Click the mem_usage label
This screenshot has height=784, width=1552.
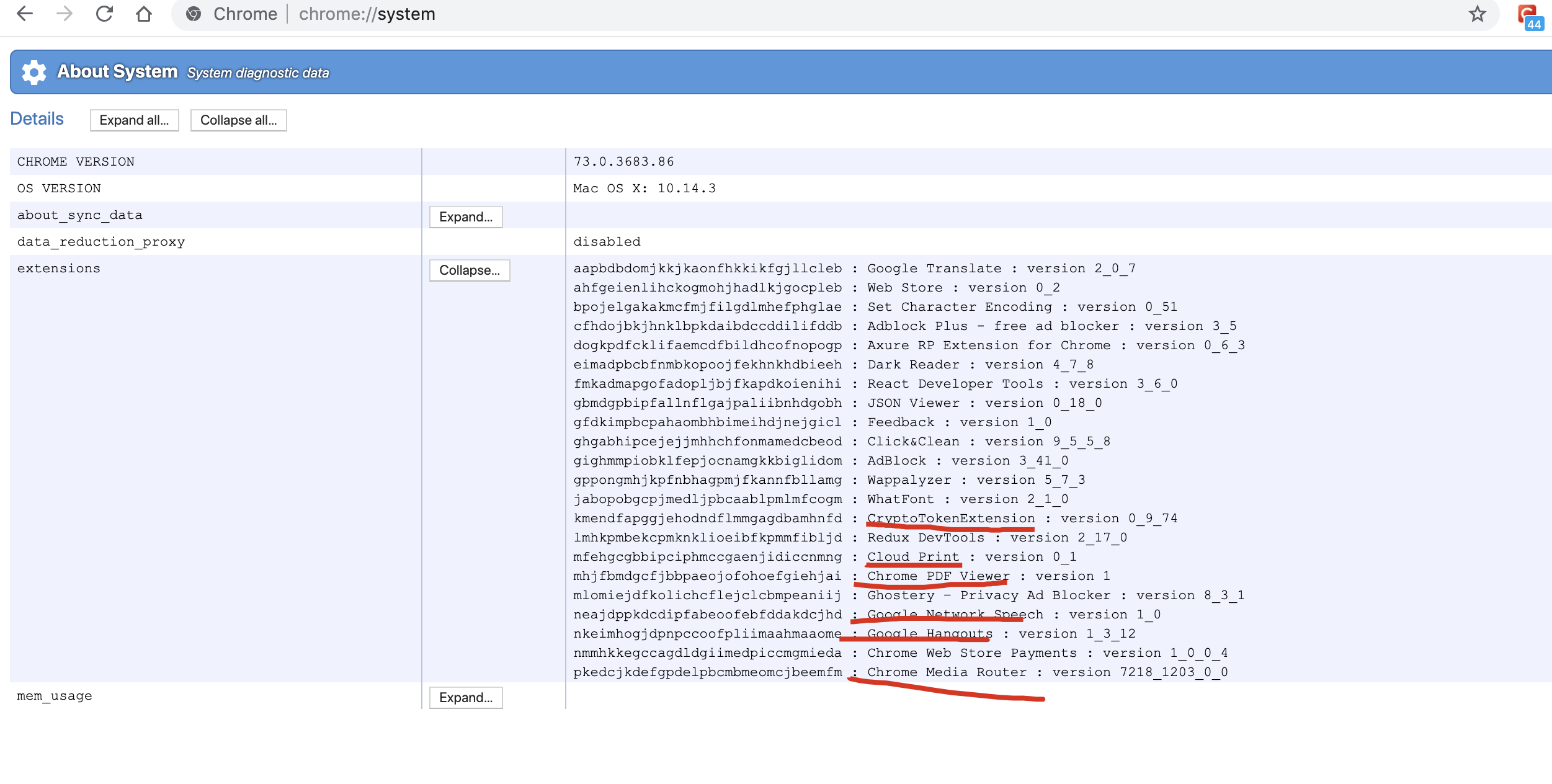[x=55, y=696]
